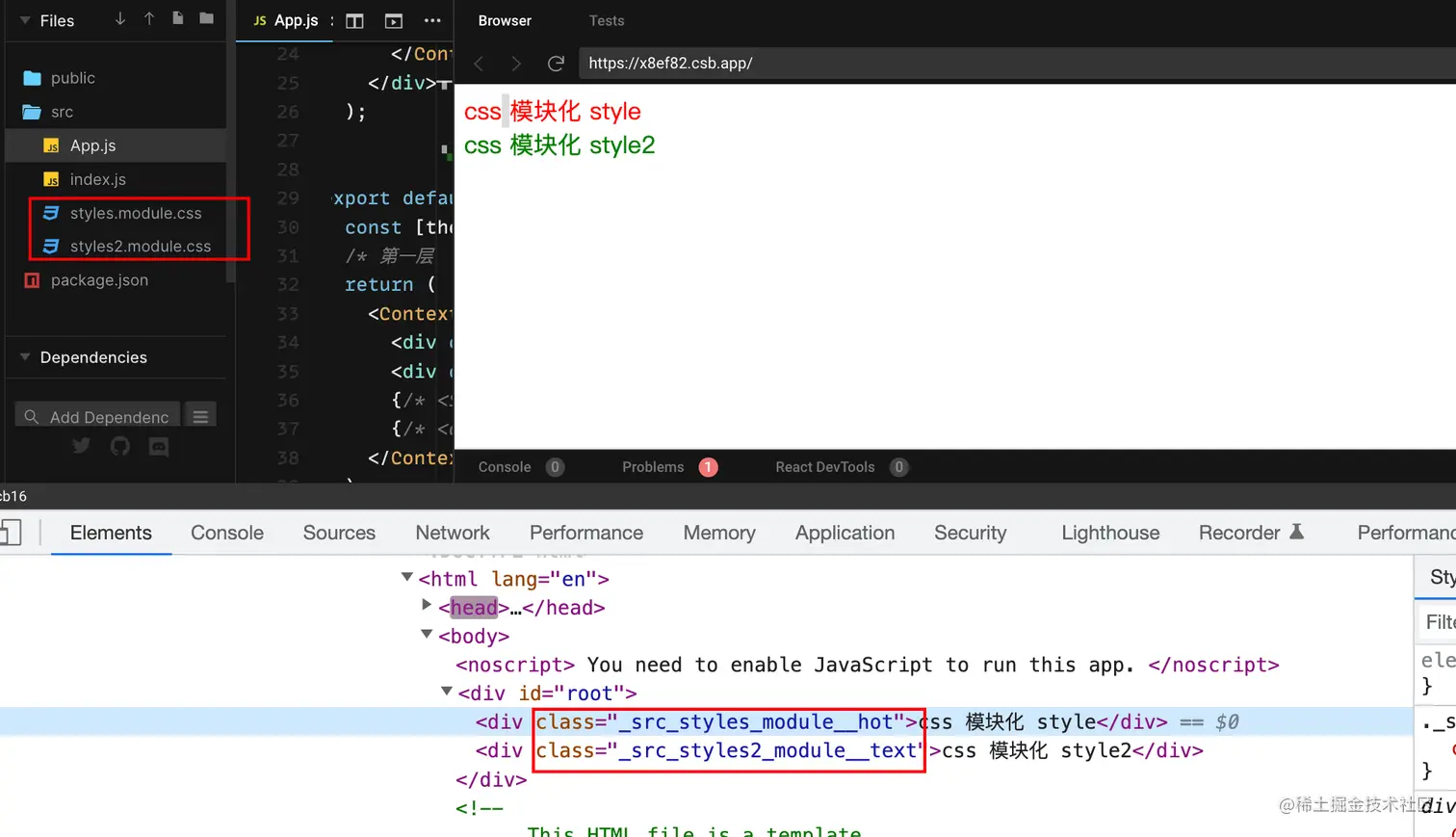The width and height of the screenshot is (1456, 837).
Task: Open the GitHub link icon
Action: (120, 446)
